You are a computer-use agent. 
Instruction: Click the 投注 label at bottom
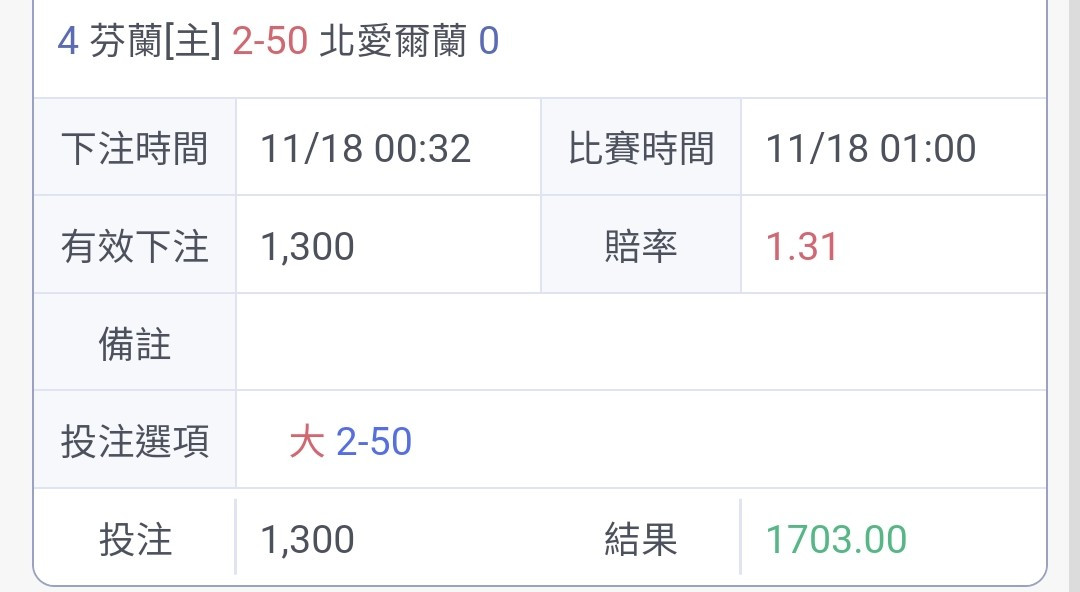[x=135, y=538]
